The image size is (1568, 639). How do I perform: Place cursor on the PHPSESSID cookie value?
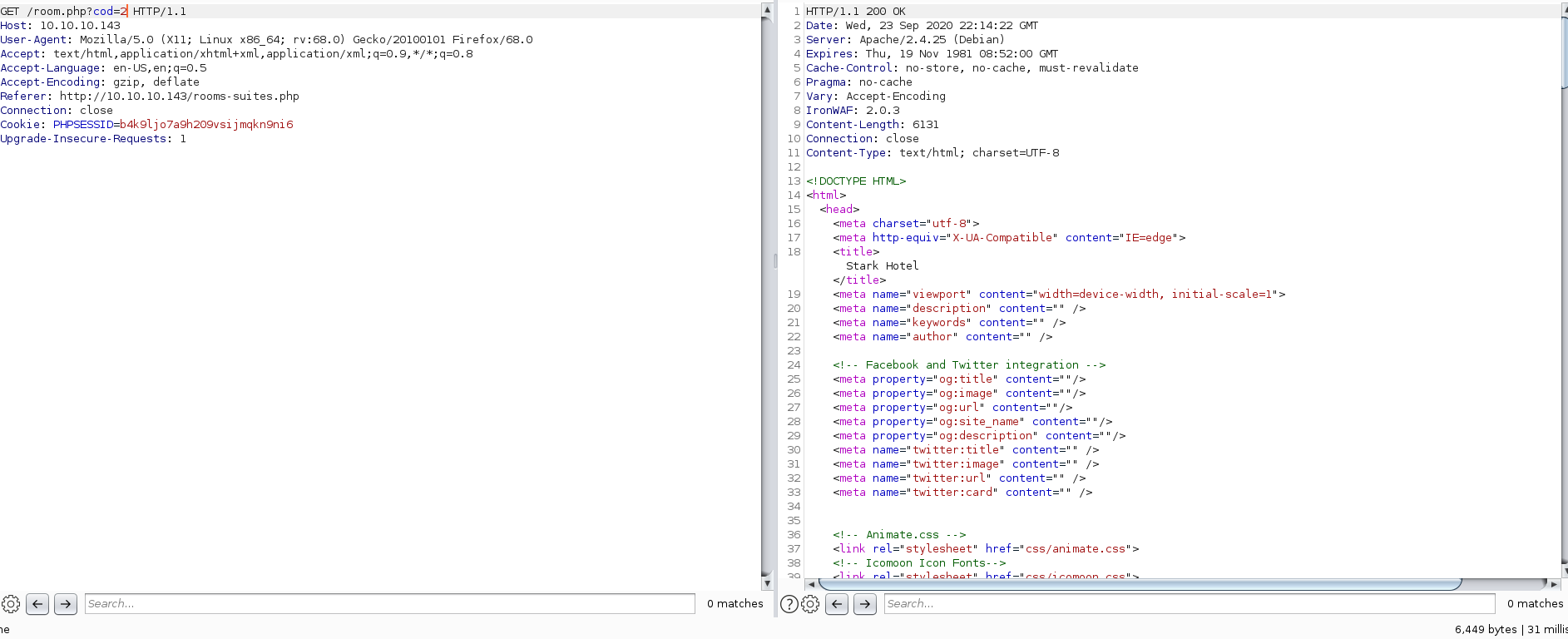pos(206,125)
